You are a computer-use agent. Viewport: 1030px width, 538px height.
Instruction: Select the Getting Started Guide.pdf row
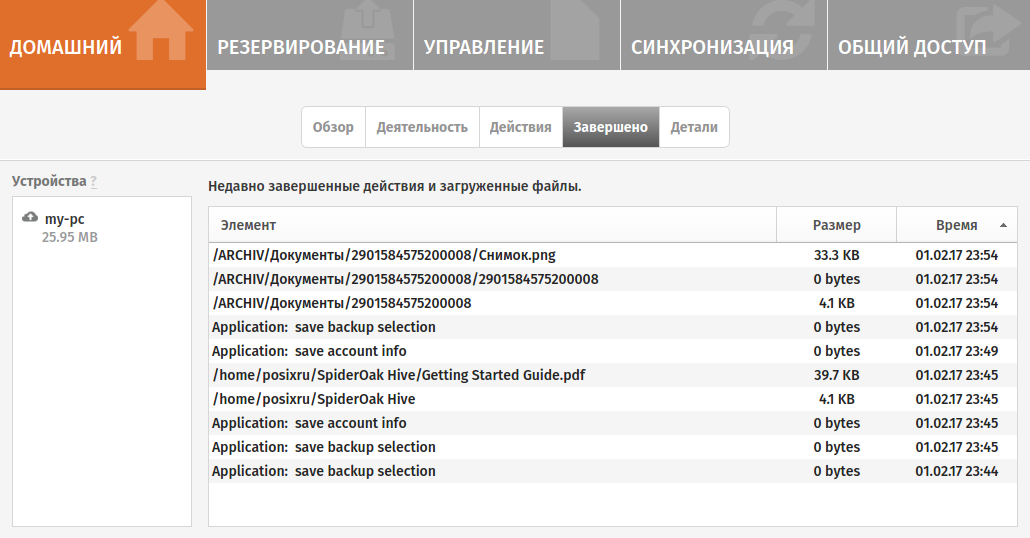(612, 375)
